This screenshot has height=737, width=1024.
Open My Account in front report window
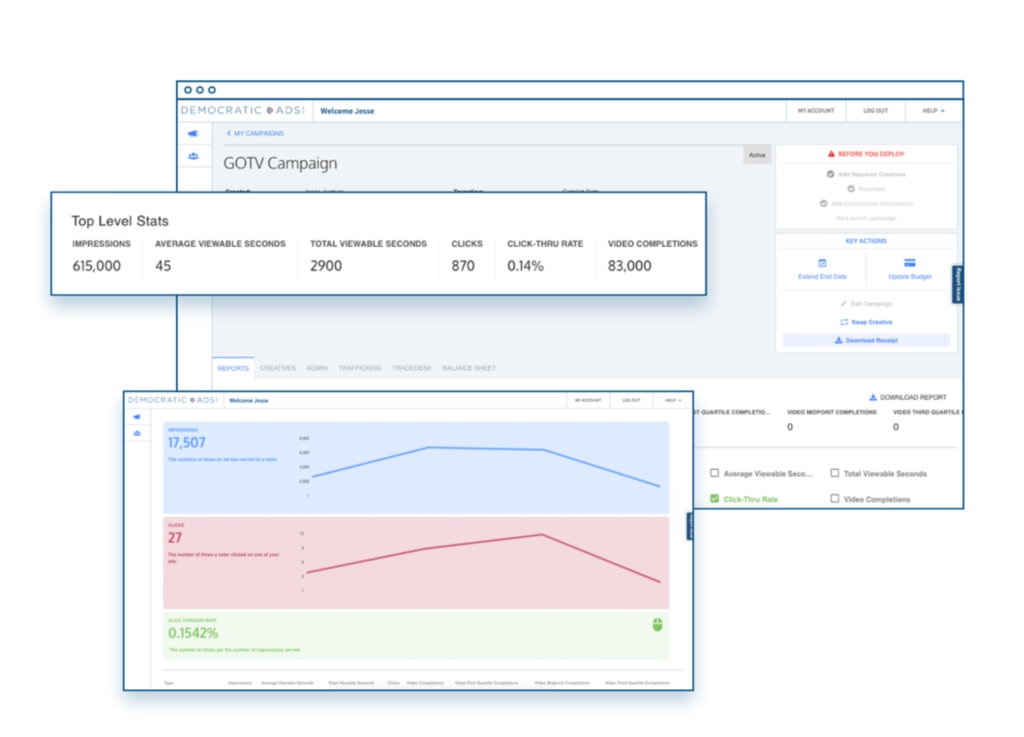click(588, 400)
